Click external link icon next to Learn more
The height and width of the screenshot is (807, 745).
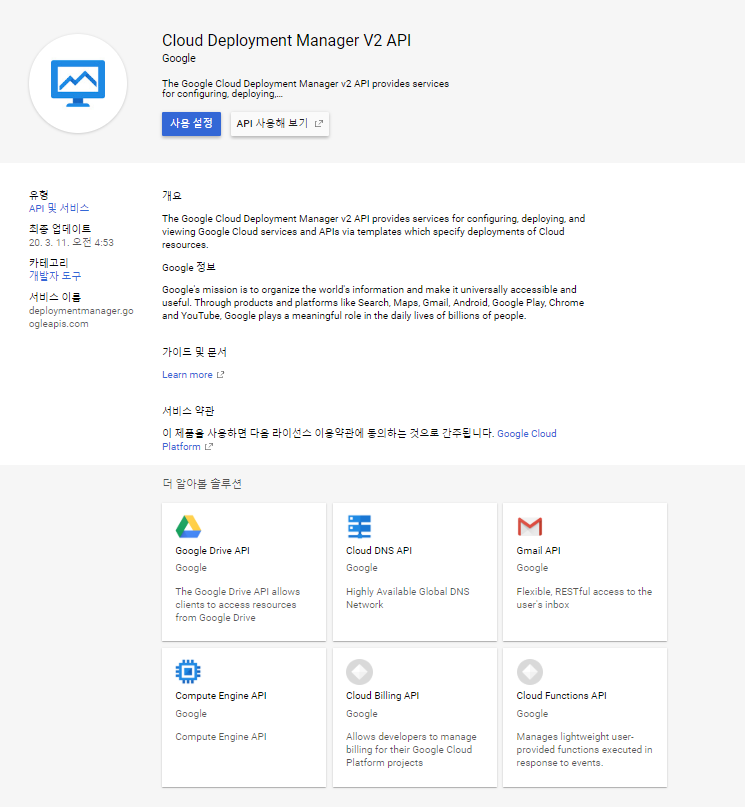[220, 375]
